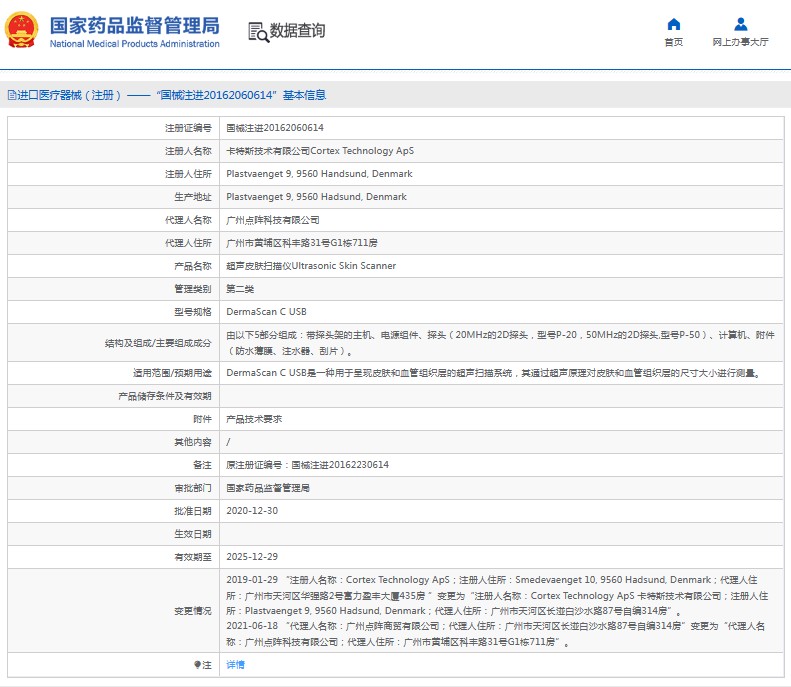Screen dimensions: 791x687
Task: Click the document icon before 进口医疗器械
Action: [11, 95]
